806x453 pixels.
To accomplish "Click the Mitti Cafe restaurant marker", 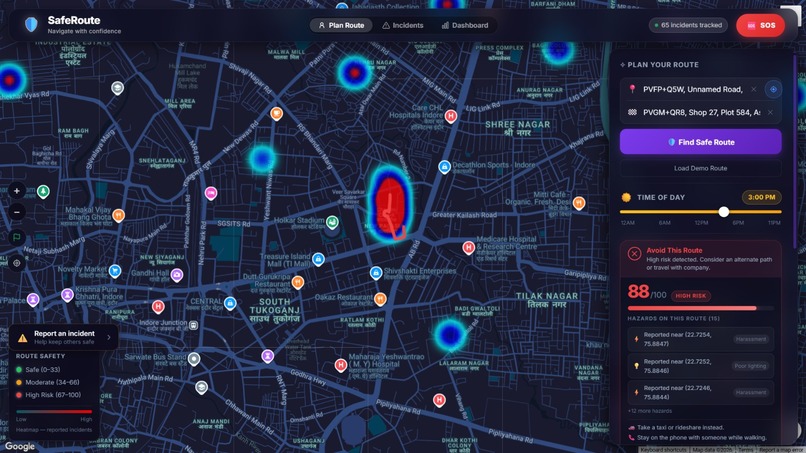I will click(x=579, y=203).
